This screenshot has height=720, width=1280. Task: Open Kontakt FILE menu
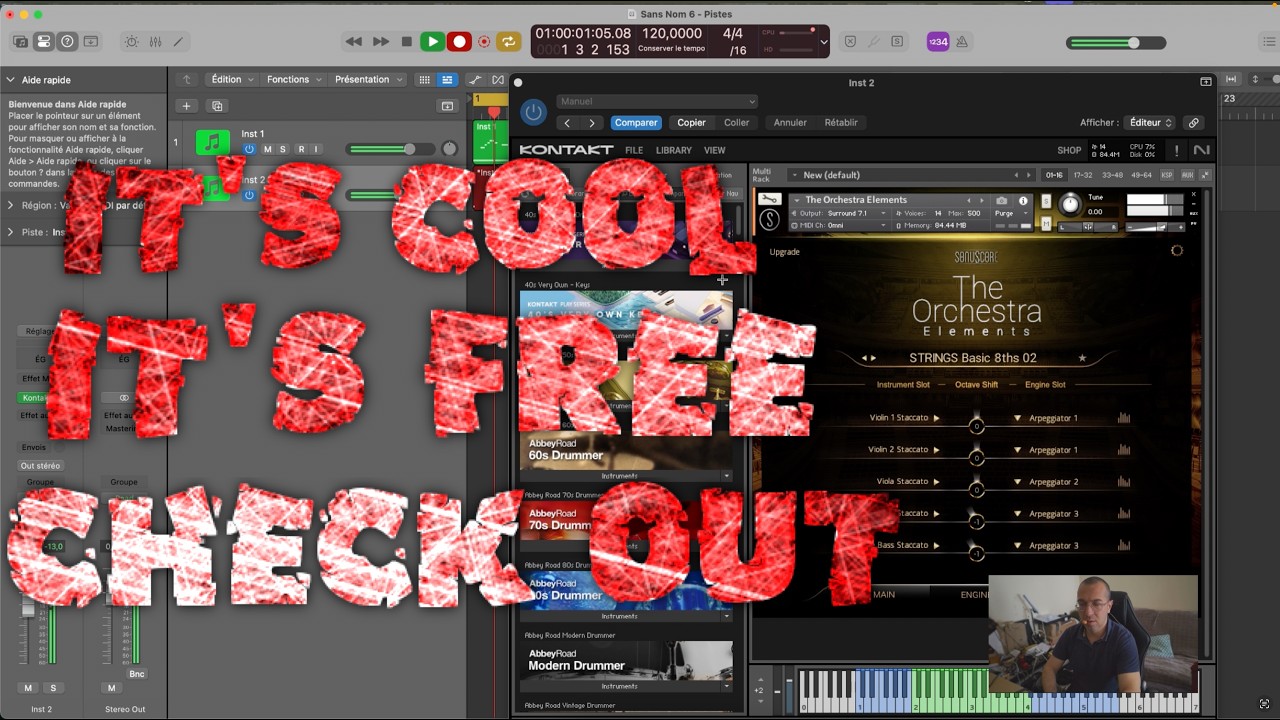(x=634, y=150)
